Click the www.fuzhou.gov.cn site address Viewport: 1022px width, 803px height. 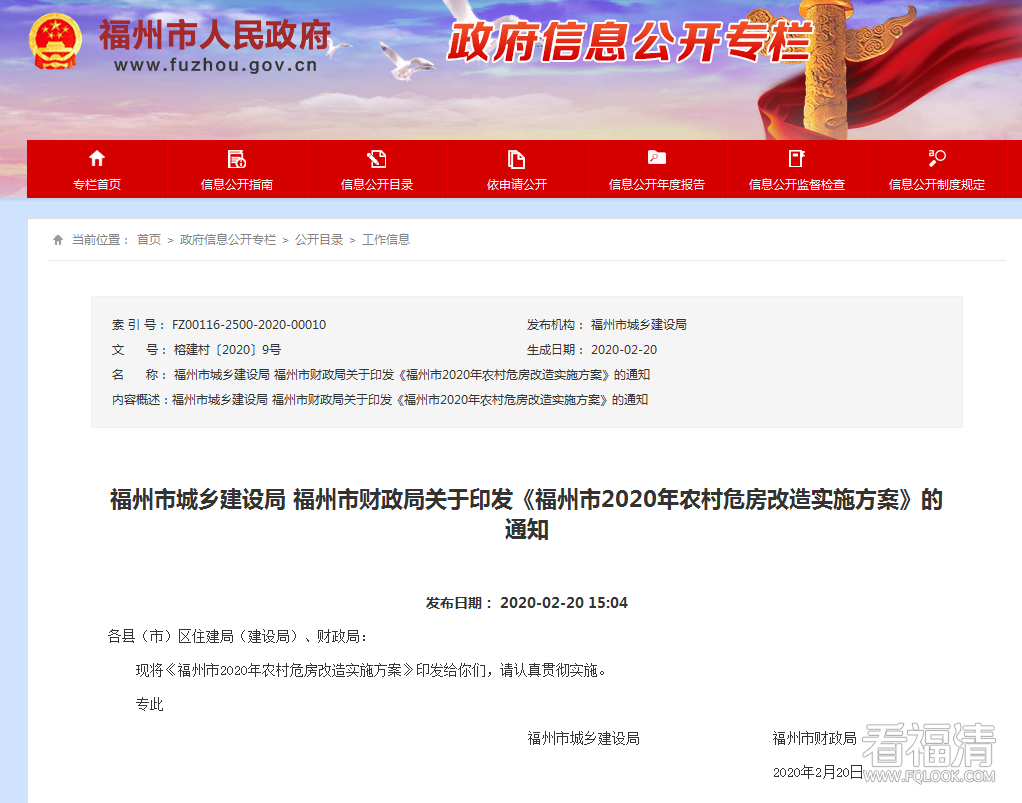(215, 66)
